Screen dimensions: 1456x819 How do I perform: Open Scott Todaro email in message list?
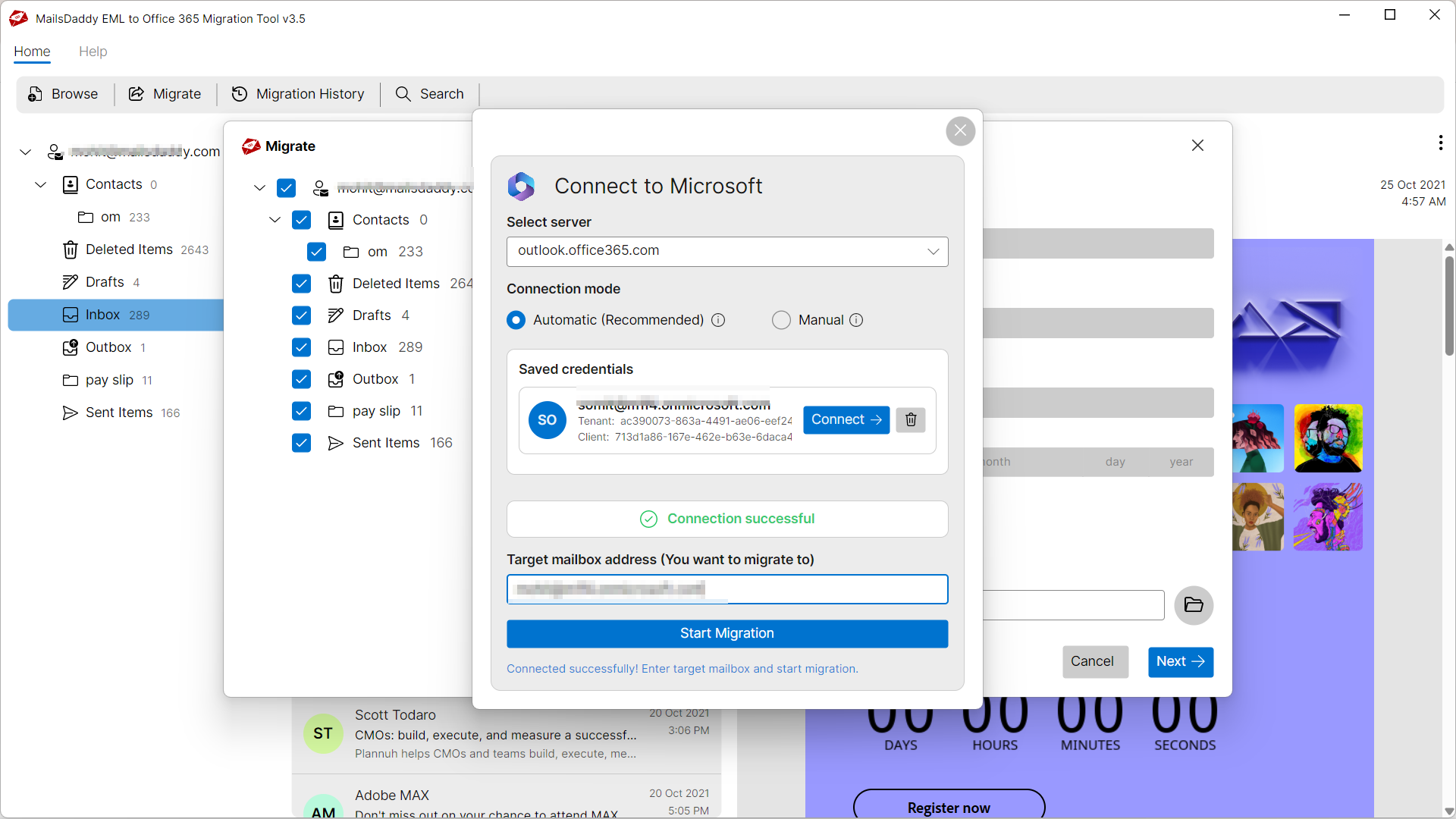pos(506,733)
